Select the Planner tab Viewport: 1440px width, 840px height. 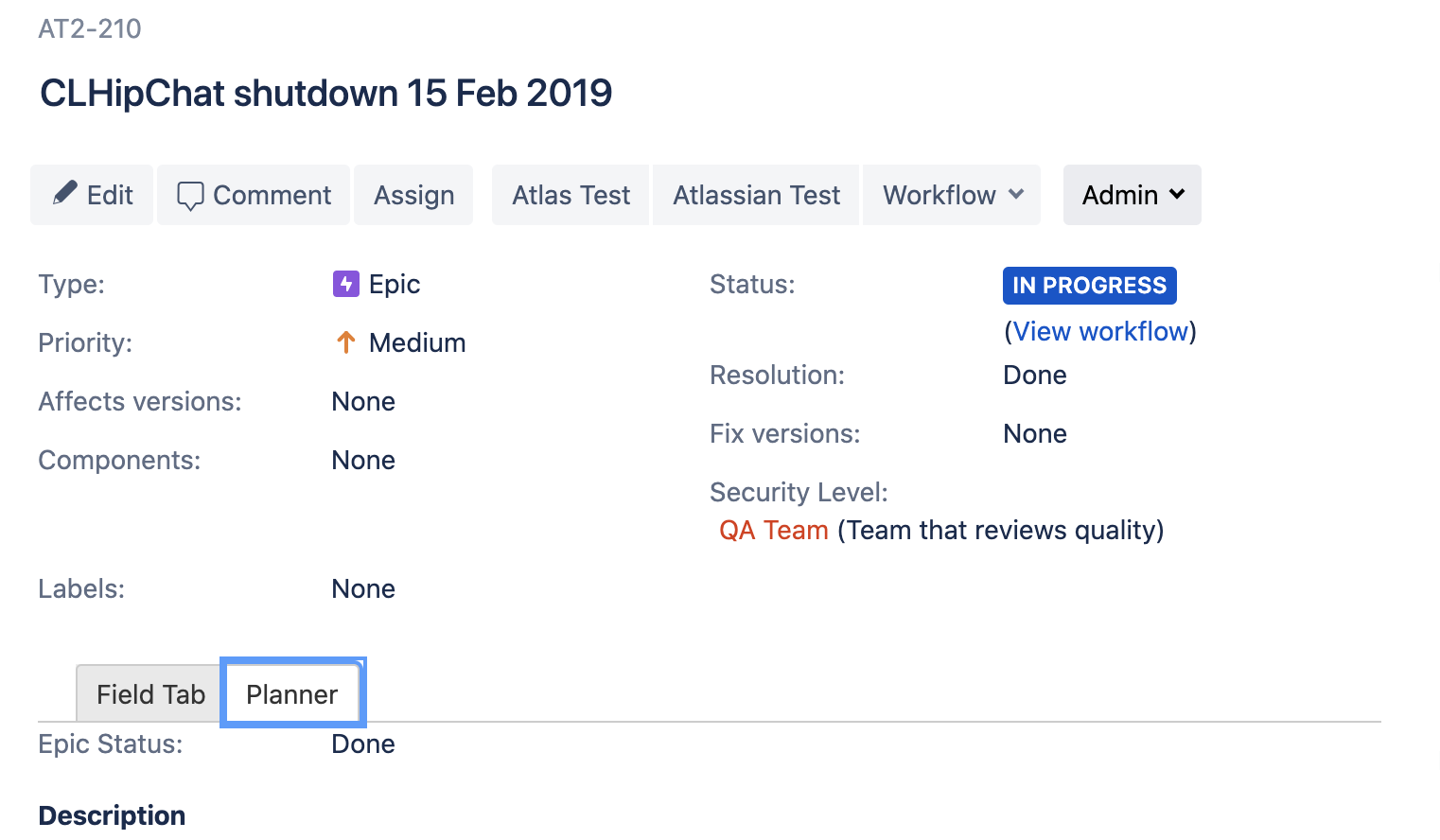coord(291,693)
